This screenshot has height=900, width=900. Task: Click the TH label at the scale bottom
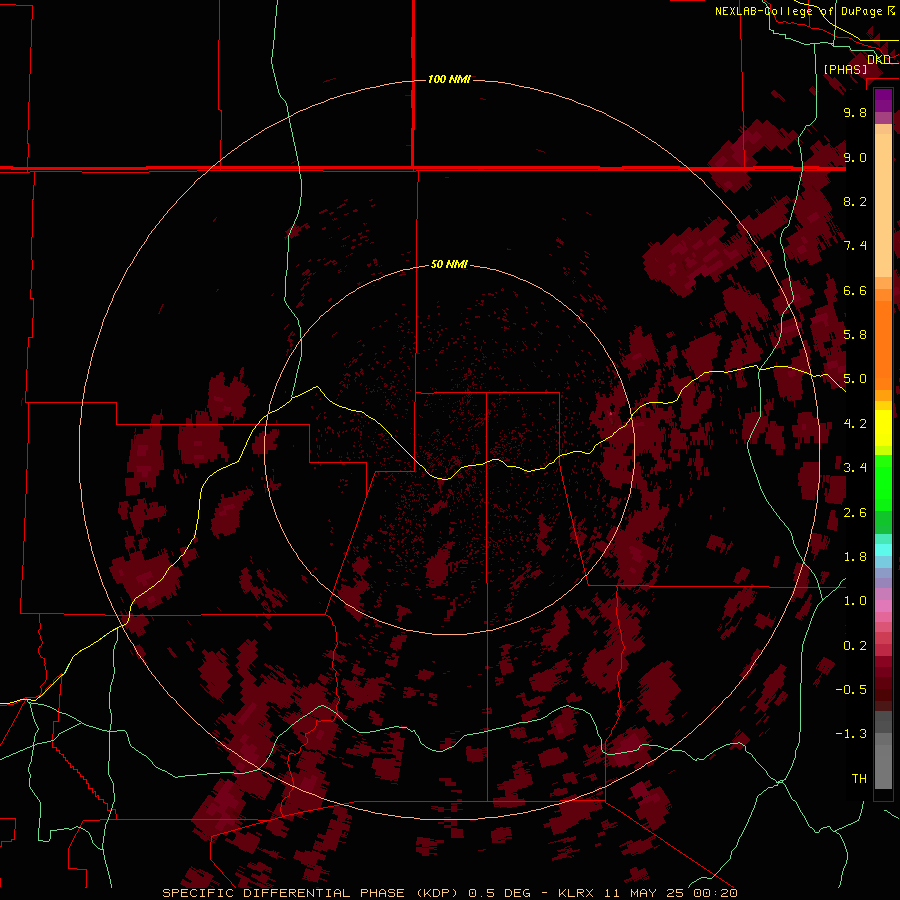(x=859, y=779)
